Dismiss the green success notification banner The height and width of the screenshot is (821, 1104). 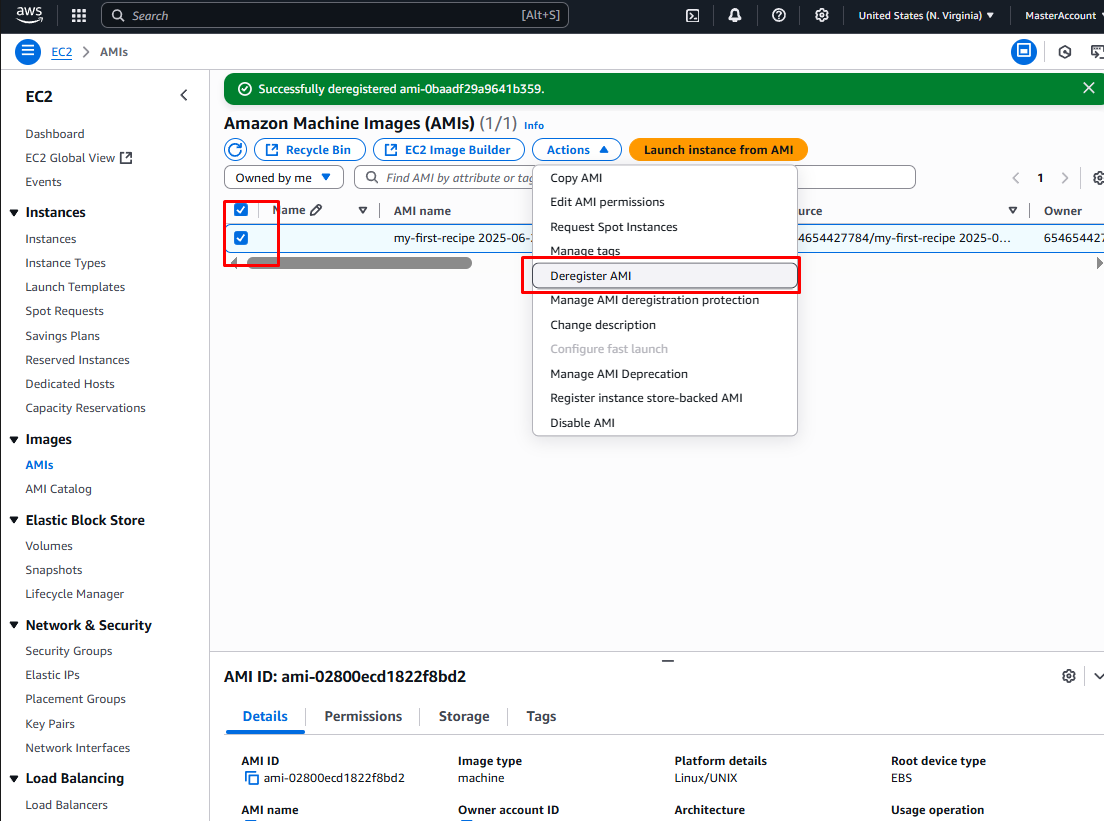tap(1088, 88)
